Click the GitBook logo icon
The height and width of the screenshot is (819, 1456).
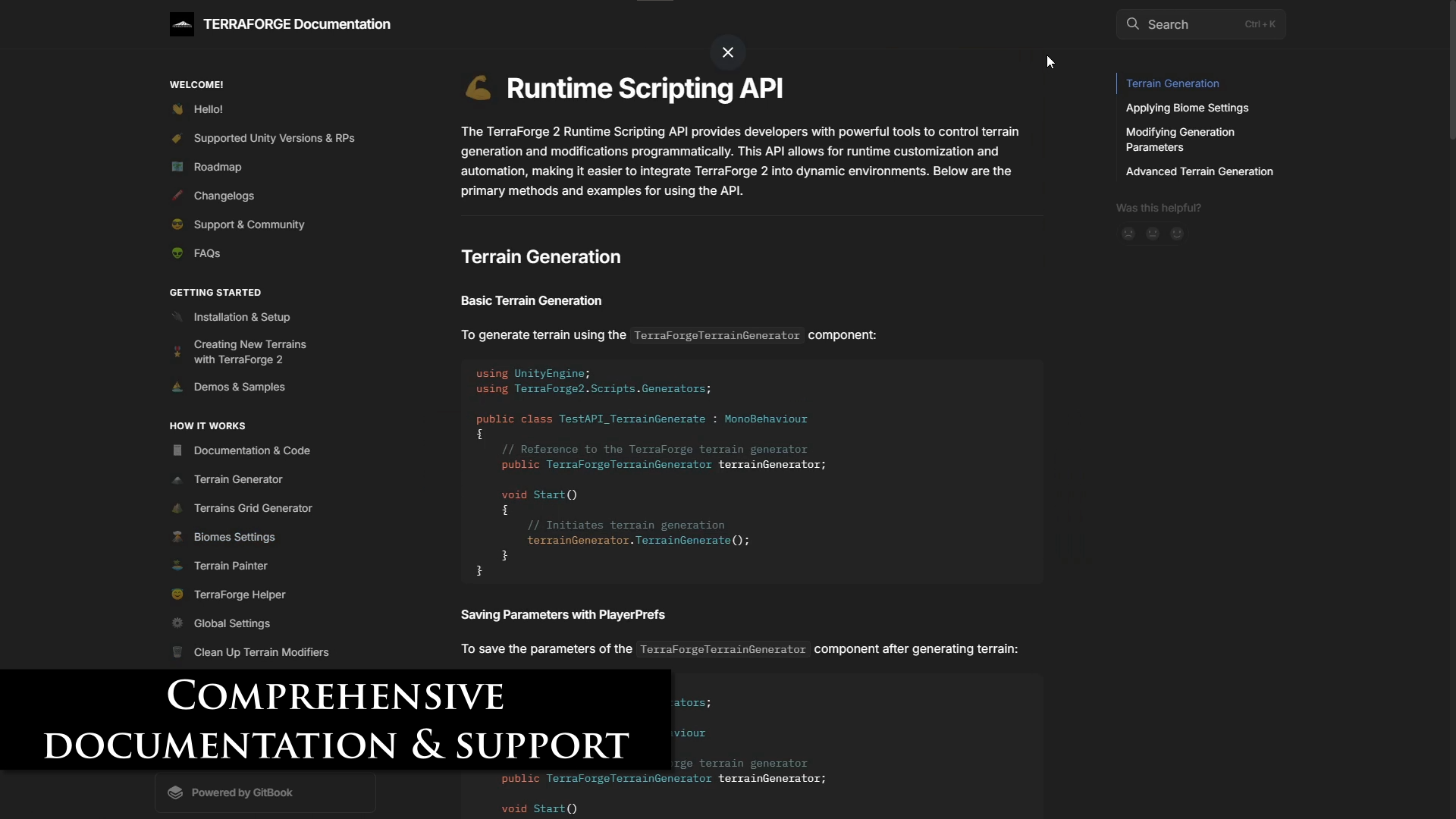click(175, 792)
